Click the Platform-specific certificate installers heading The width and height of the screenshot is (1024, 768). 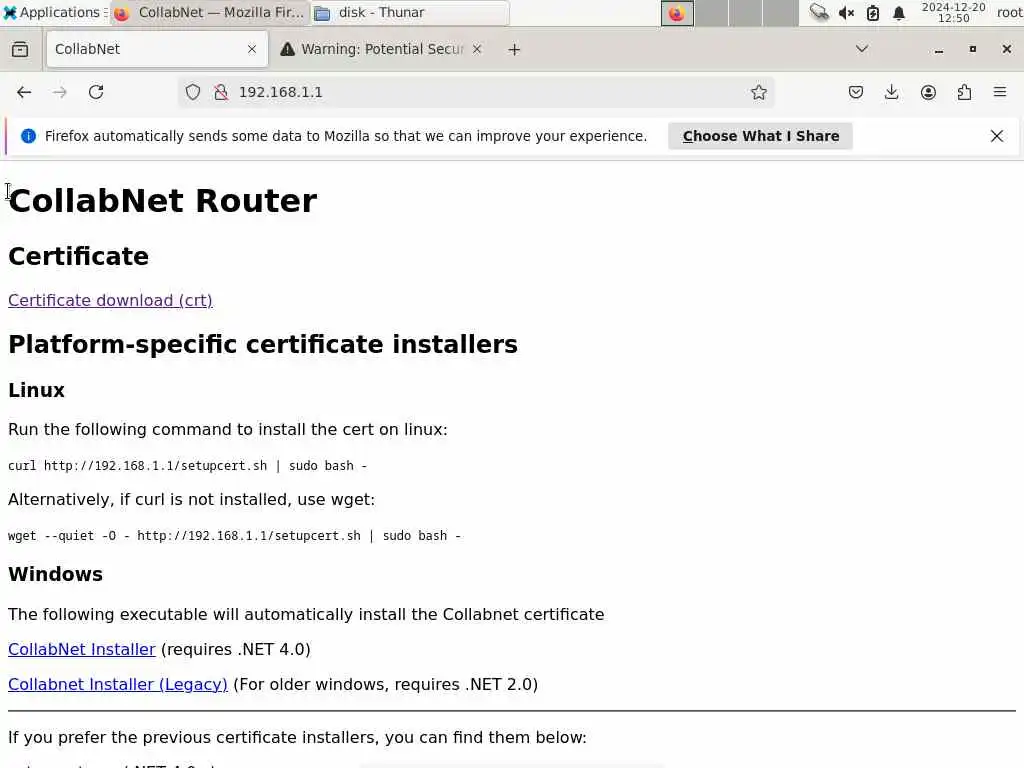coord(263,344)
